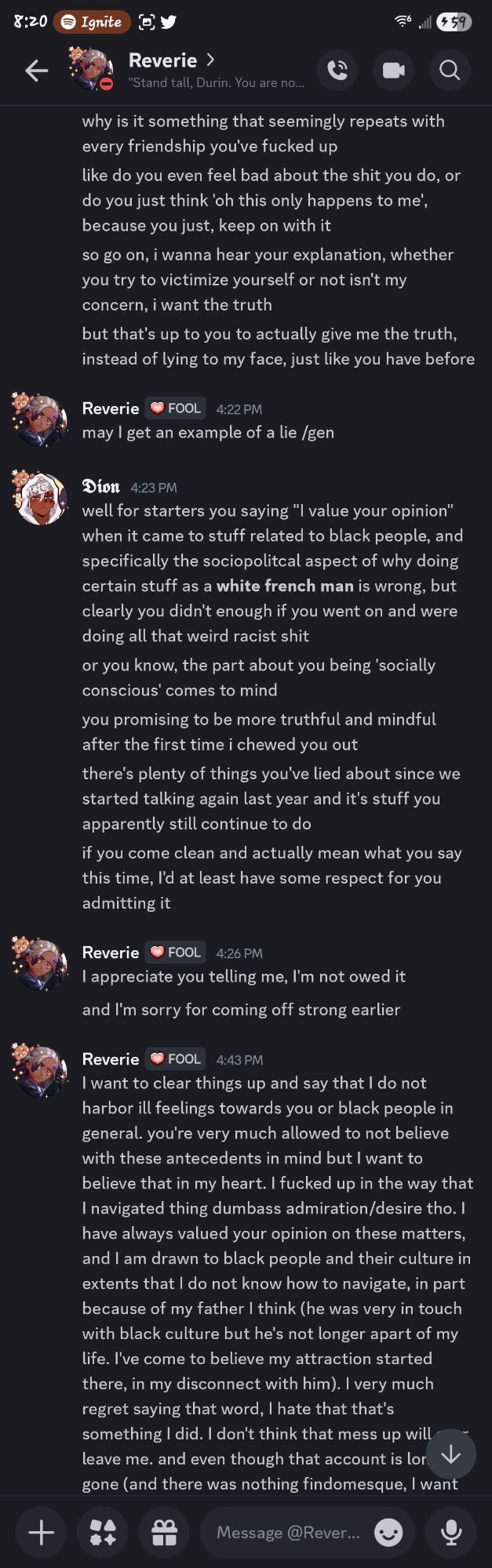
Task: Tap the plus attachment button
Action: point(41,1532)
